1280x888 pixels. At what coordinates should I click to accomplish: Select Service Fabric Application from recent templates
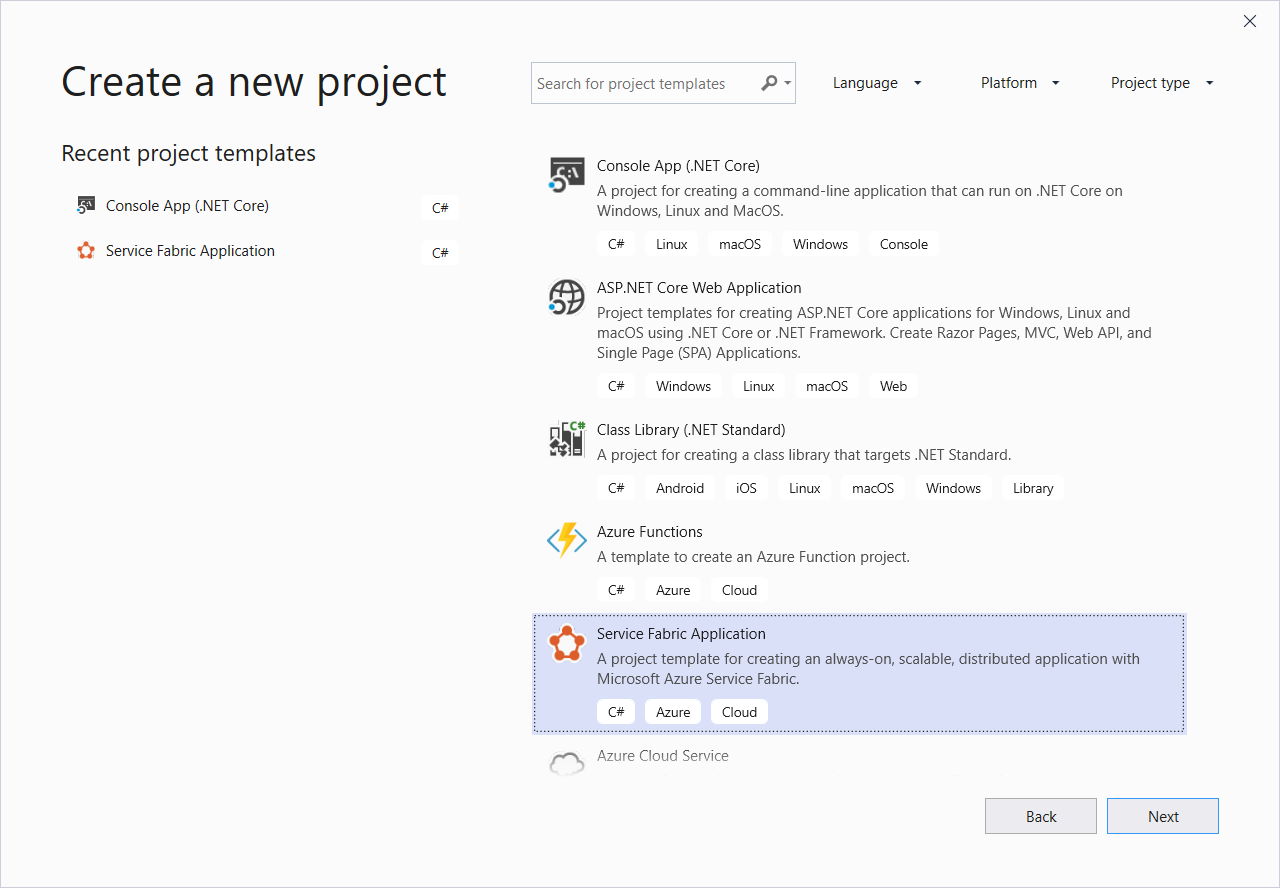point(190,251)
